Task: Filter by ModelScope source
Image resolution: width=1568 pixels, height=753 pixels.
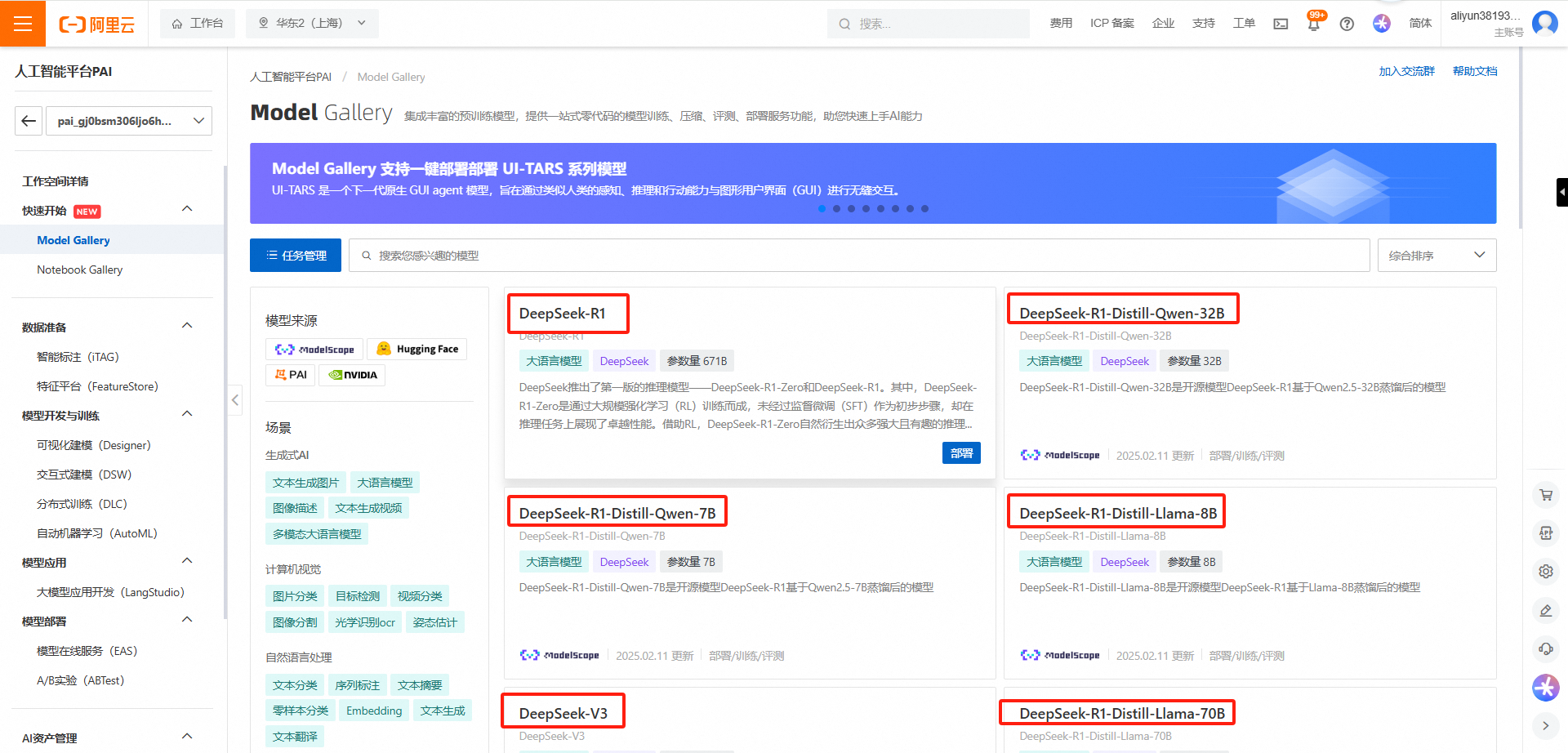Action: coord(314,350)
